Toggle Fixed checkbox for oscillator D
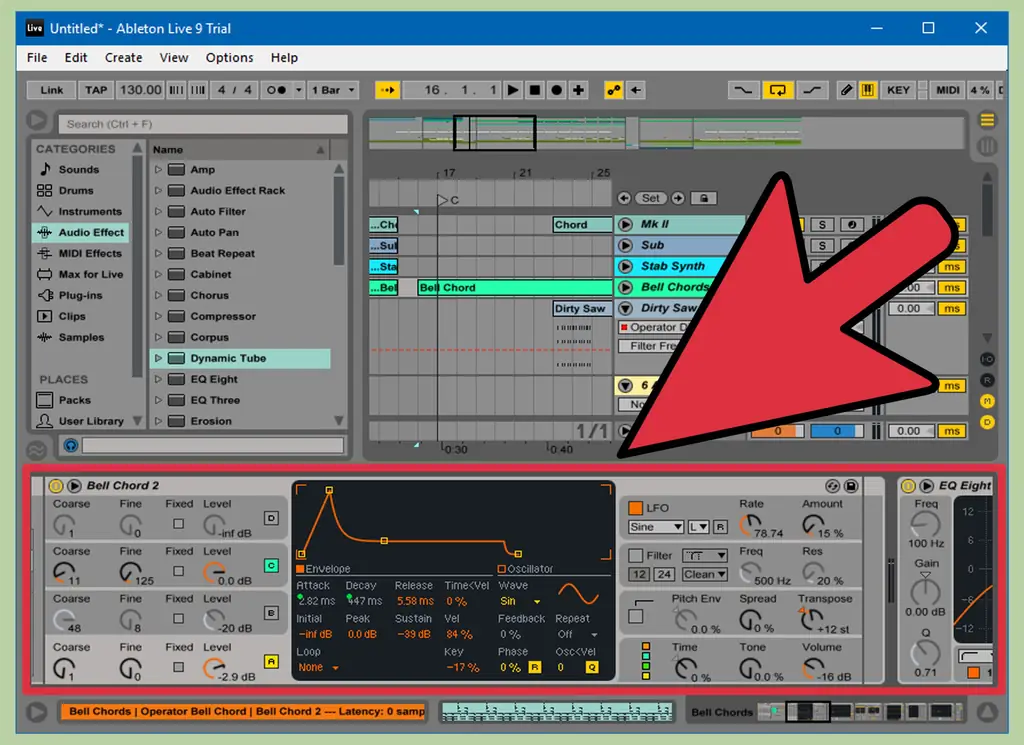This screenshot has height=745, width=1024. click(x=178, y=524)
